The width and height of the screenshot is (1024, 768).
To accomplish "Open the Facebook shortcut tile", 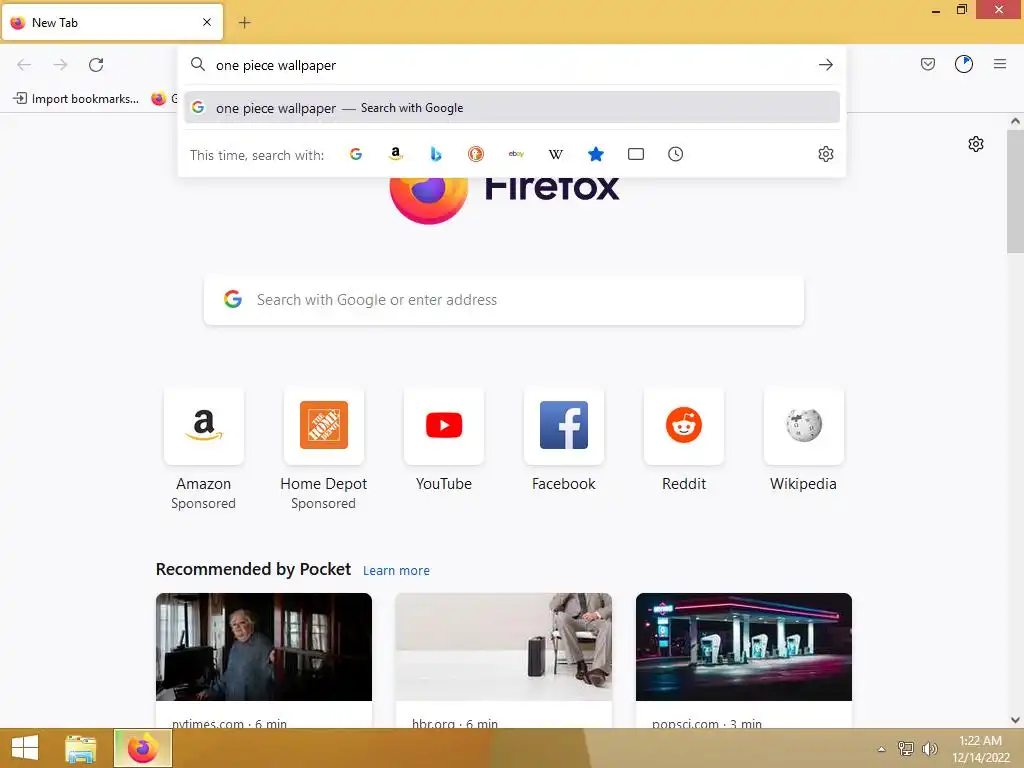I will point(564,426).
